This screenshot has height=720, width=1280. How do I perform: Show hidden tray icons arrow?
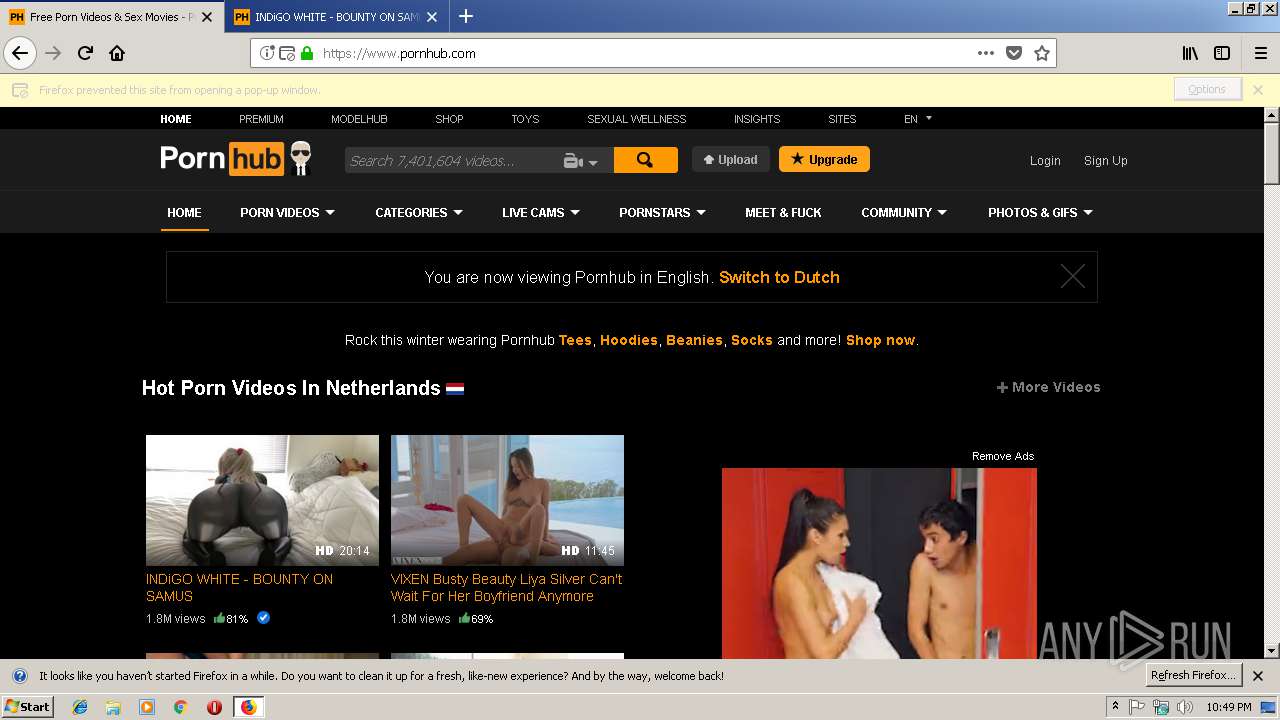(1115, 707)
